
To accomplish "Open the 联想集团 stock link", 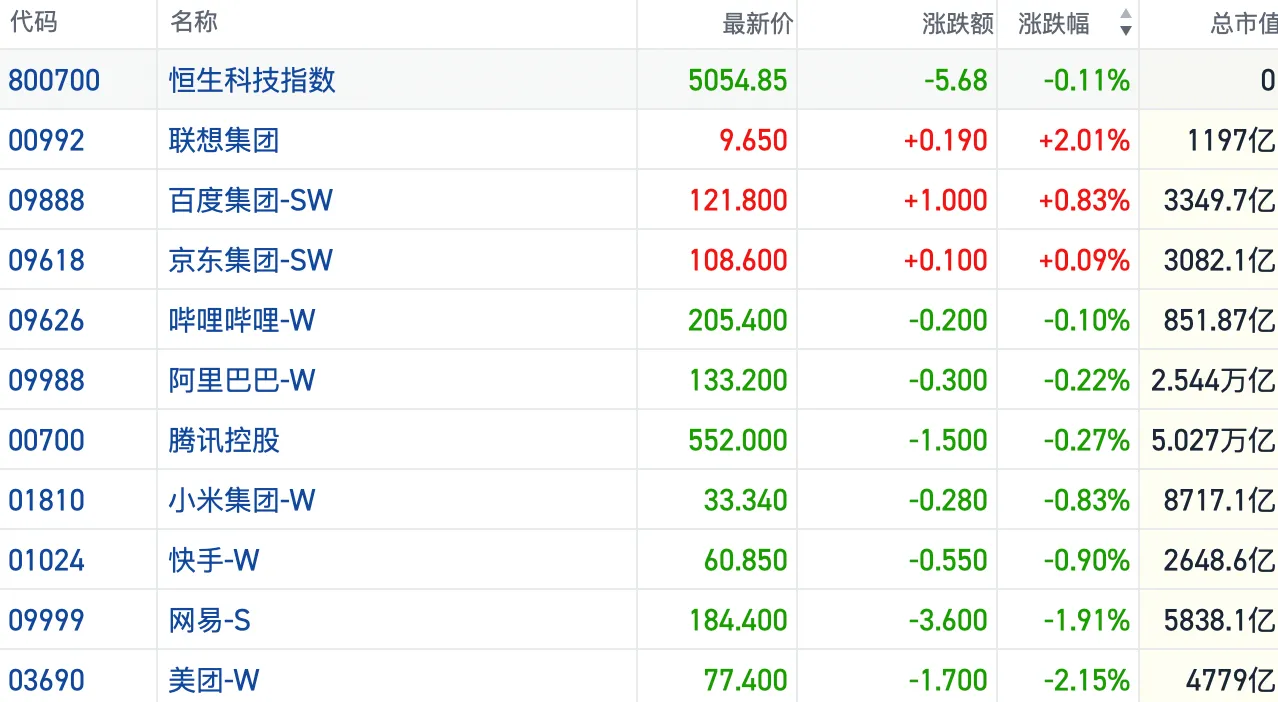I will (x=224, y=140).
